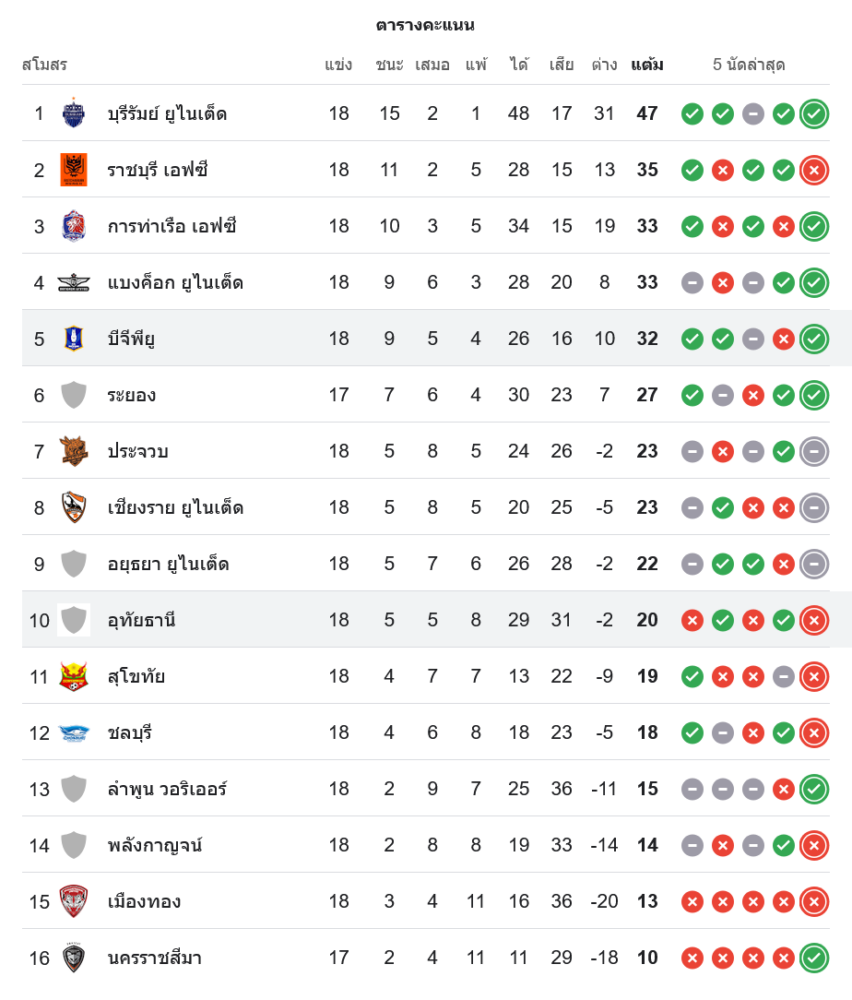This screenshot has width=852, height=1000.
Task: Click Ratchaburi's latest match loss indicator
Action: point(814,170)
